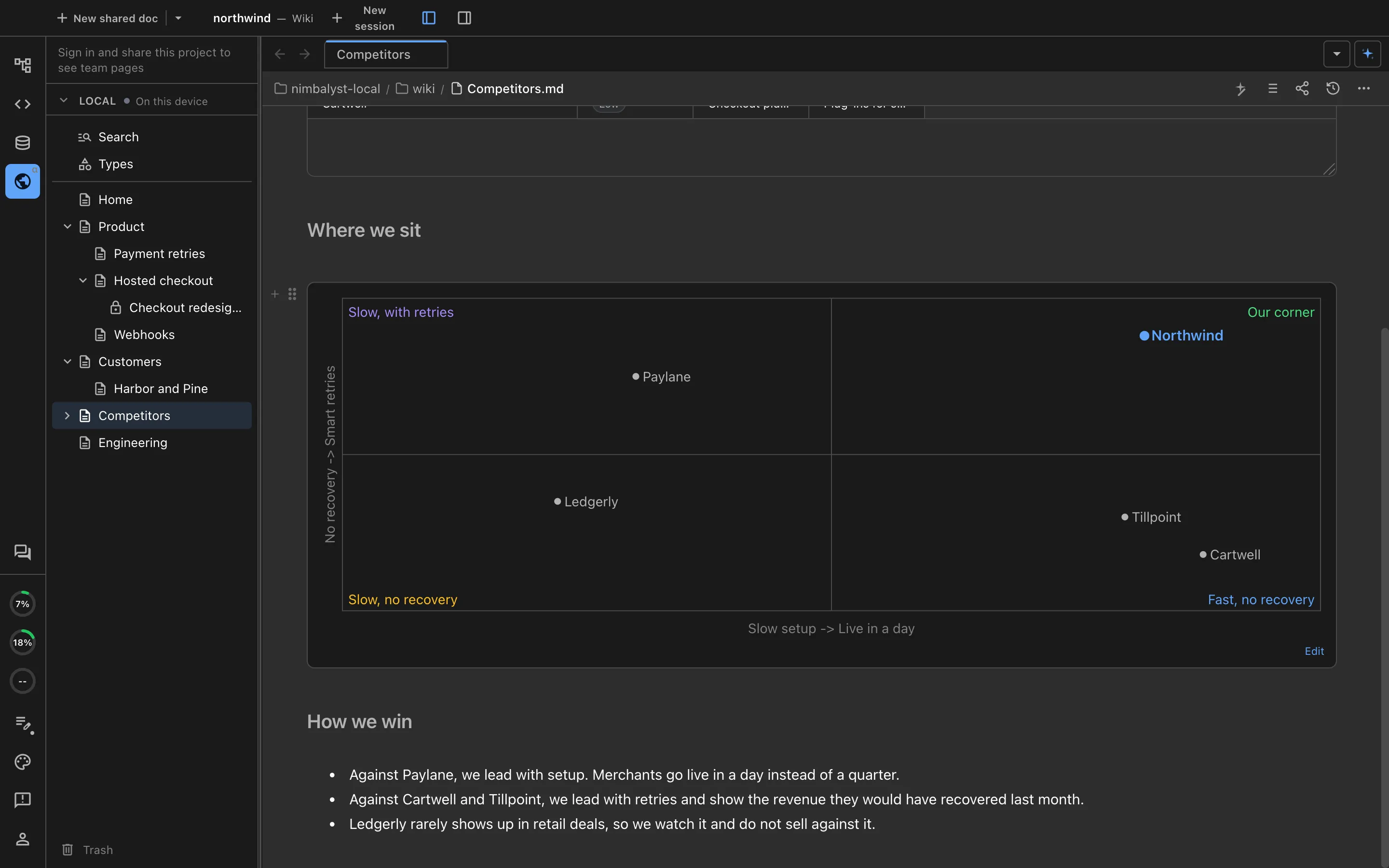Viewport: 1389px width, 868px height.
Task: Collapse the Customers tree node
Action: 67,362
